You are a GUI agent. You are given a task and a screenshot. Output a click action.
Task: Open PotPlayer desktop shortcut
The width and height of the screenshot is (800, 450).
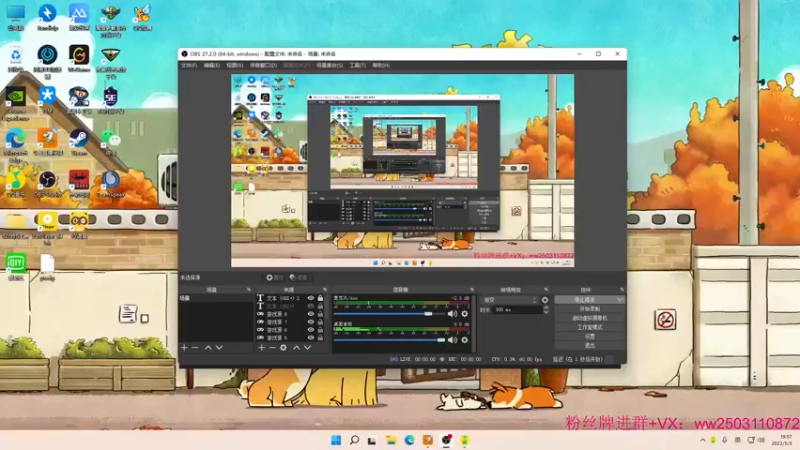[x=47, y=229]
